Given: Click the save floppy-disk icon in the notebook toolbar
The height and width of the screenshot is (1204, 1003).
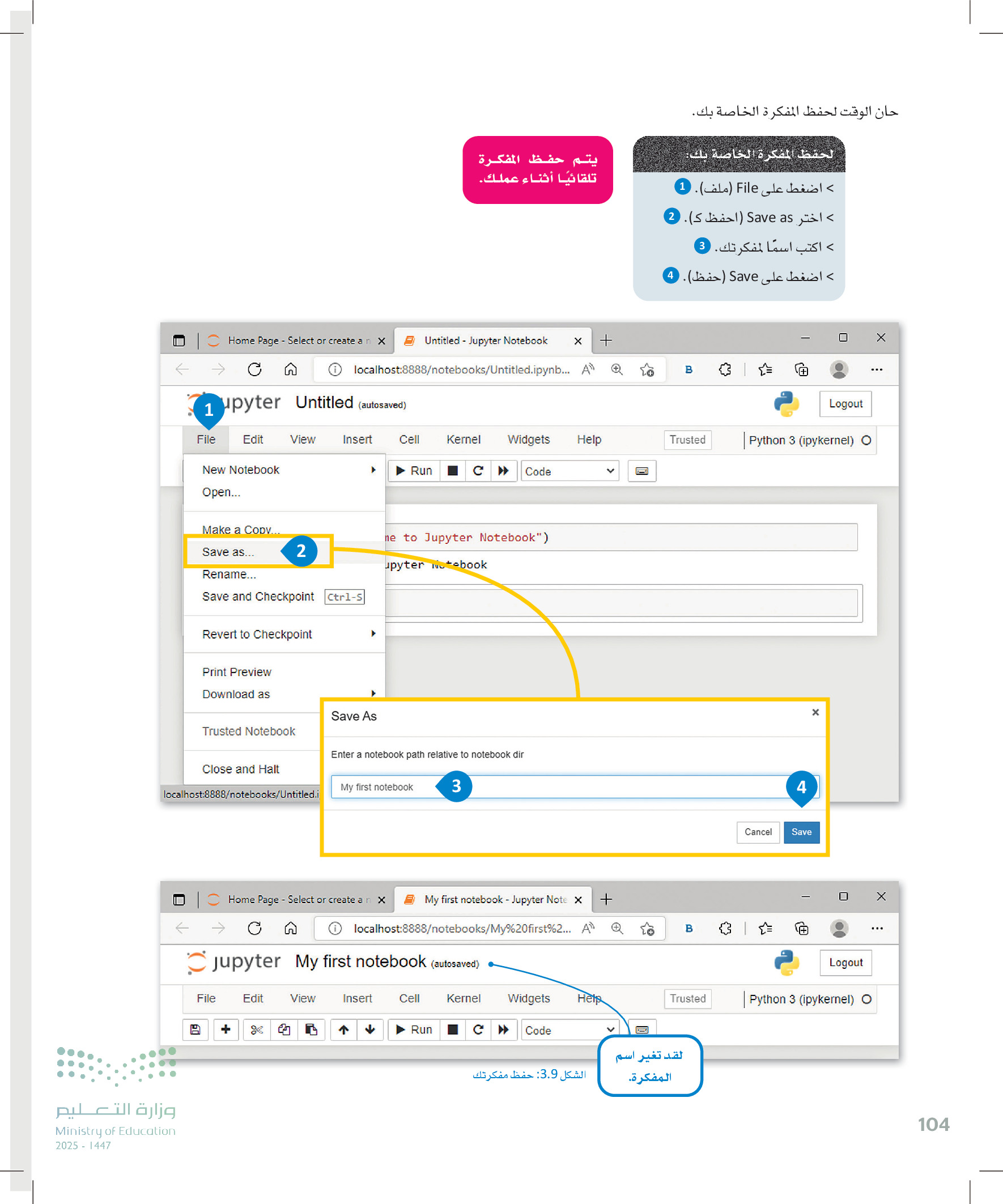Looking at the screenshot, I should 195,1029.
